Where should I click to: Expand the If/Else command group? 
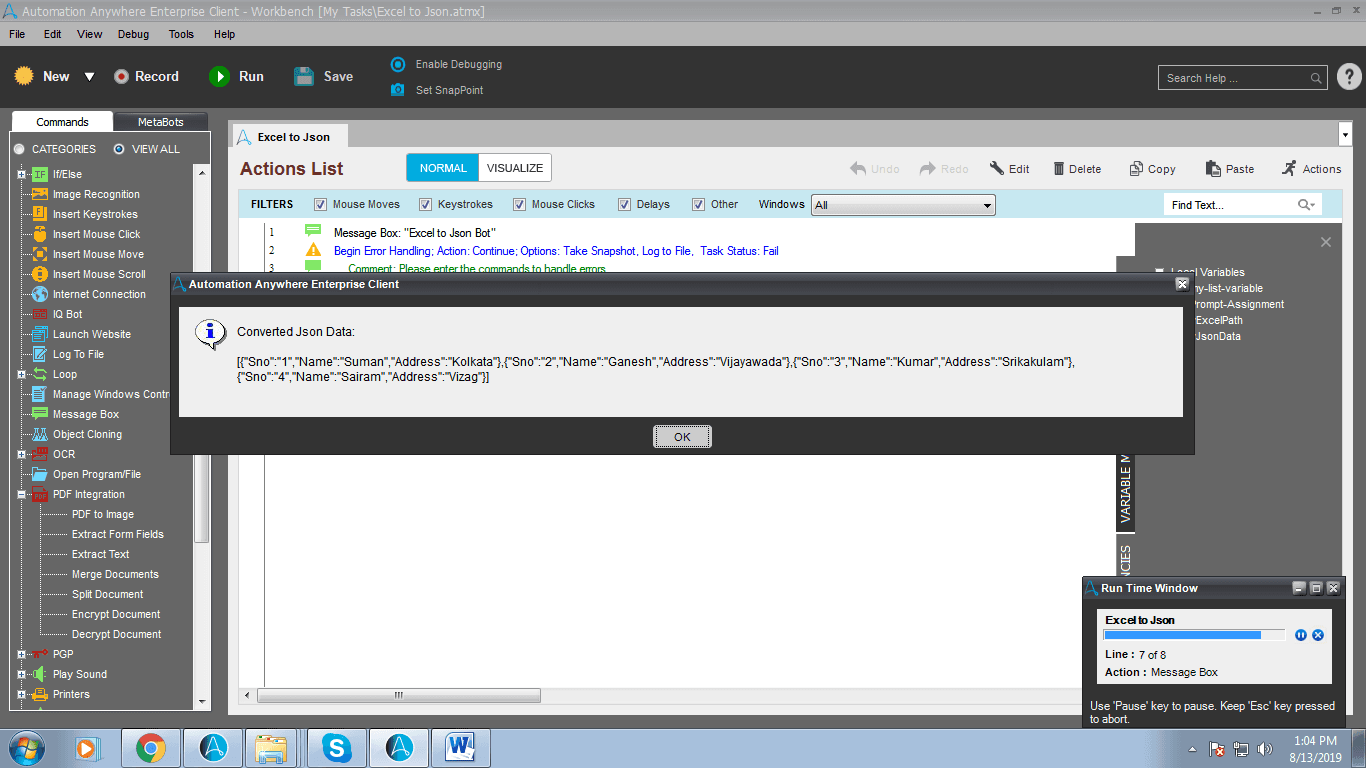pos(21,174)
